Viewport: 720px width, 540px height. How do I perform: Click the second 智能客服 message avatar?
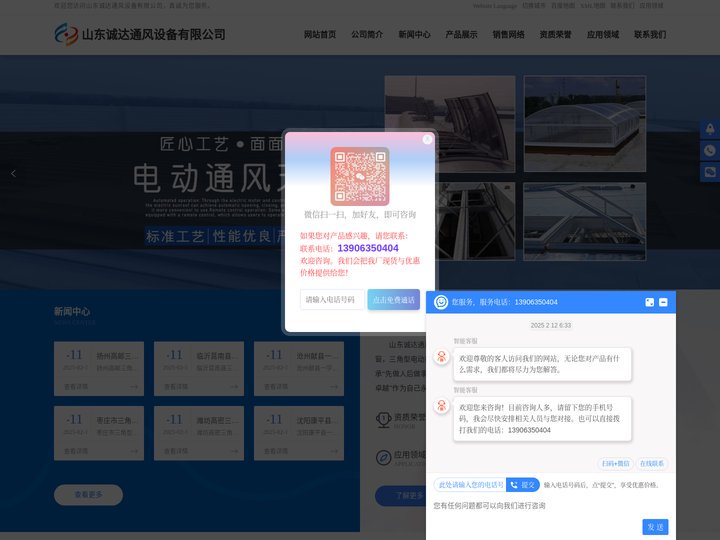coord(442,405)
